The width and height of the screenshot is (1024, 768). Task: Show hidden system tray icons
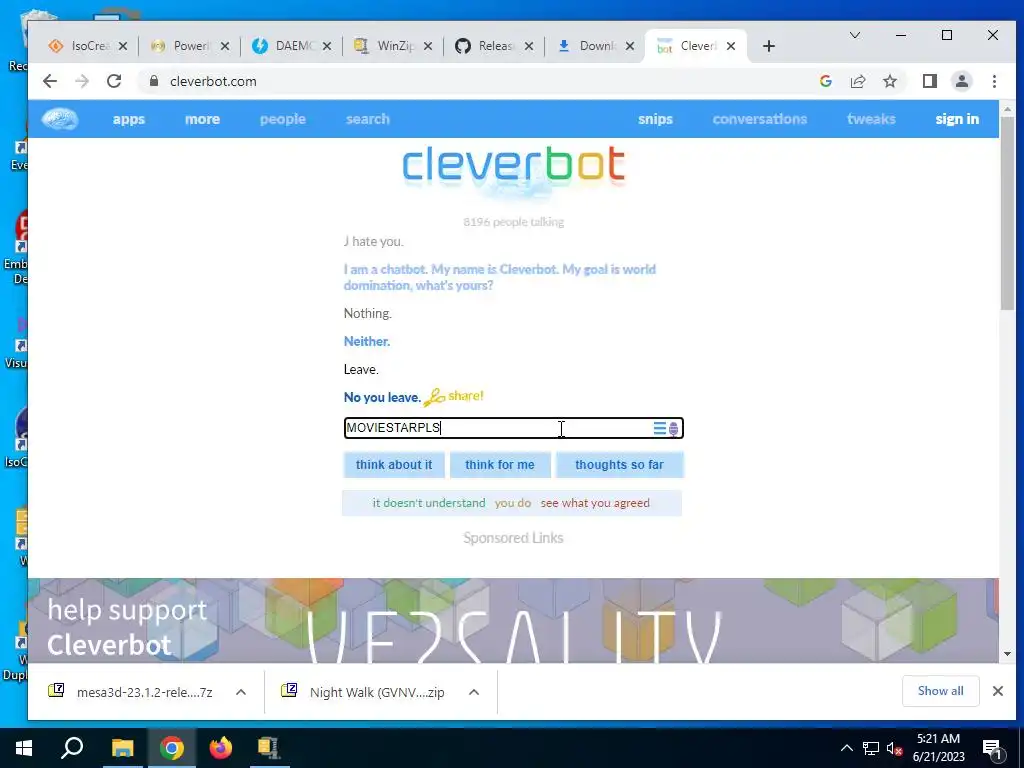click(x=846, y=748)
